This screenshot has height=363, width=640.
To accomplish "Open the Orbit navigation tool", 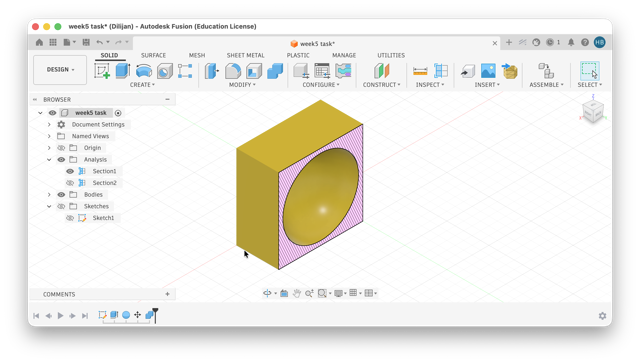I will [x=267, y=293].
